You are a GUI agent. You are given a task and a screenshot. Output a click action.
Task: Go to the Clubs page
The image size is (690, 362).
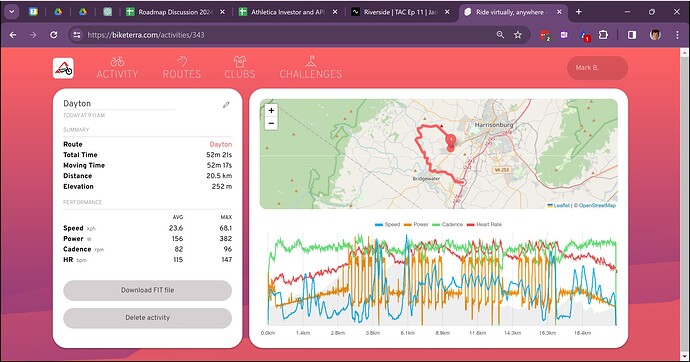240,68
